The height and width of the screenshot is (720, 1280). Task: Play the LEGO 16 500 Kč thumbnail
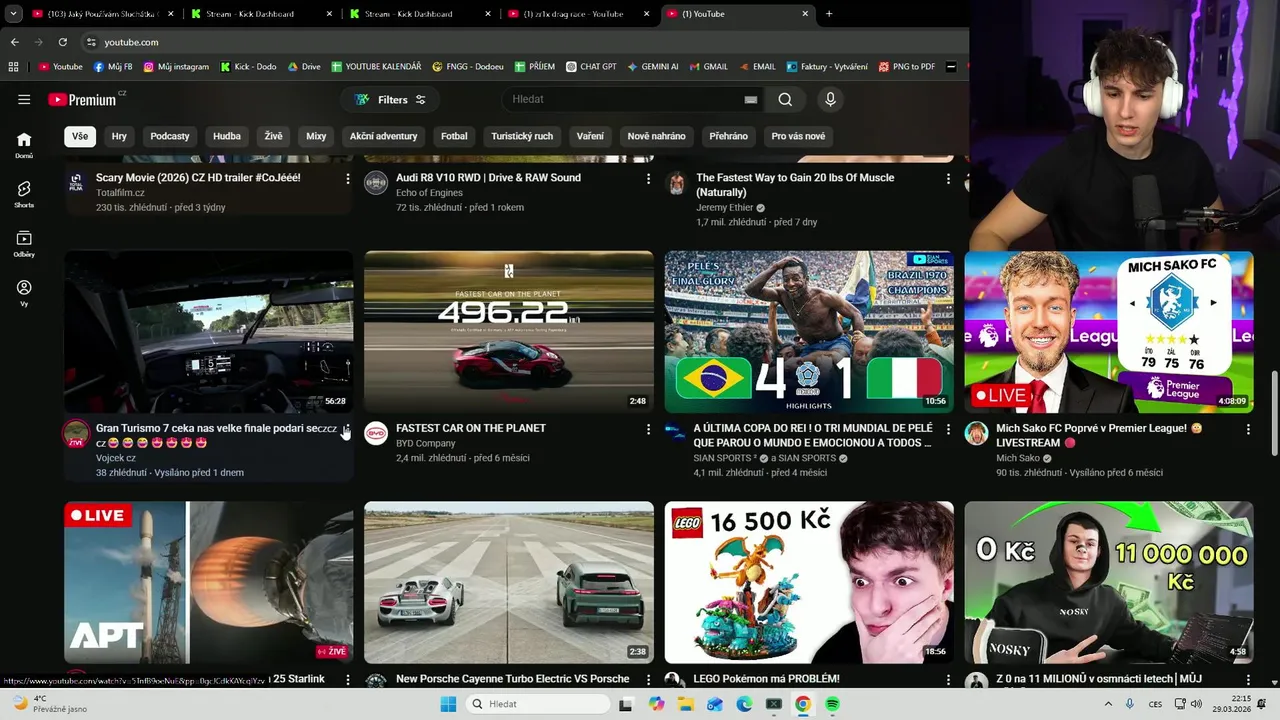click(809, 583)
